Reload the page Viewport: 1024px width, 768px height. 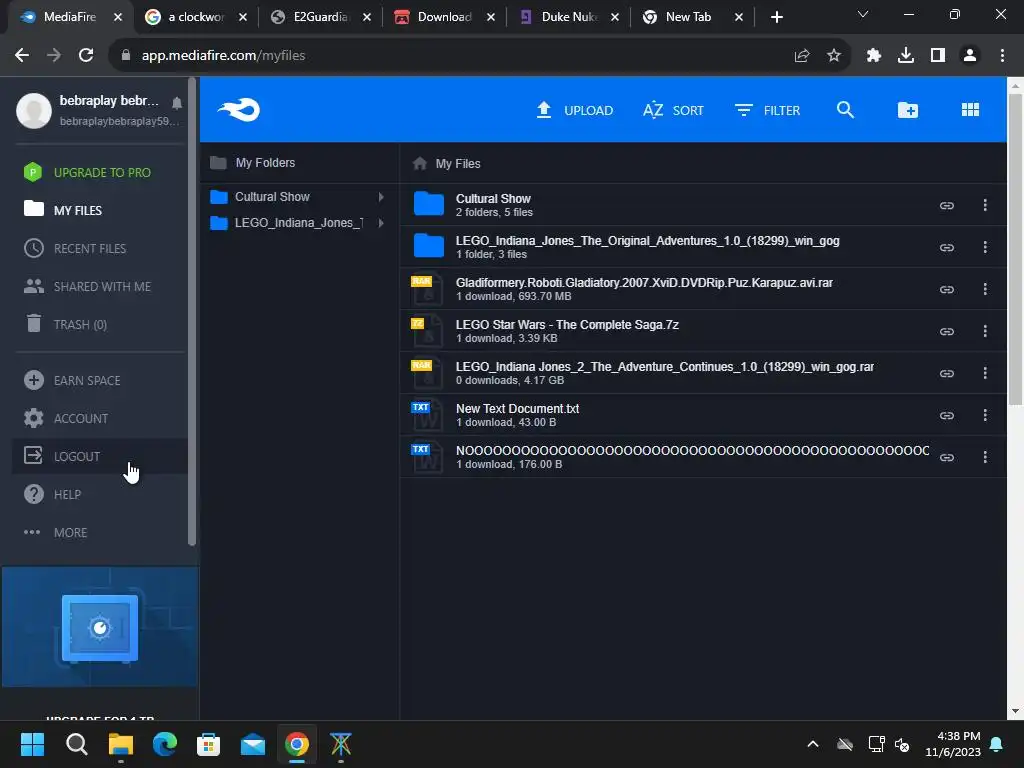[86, 56]
